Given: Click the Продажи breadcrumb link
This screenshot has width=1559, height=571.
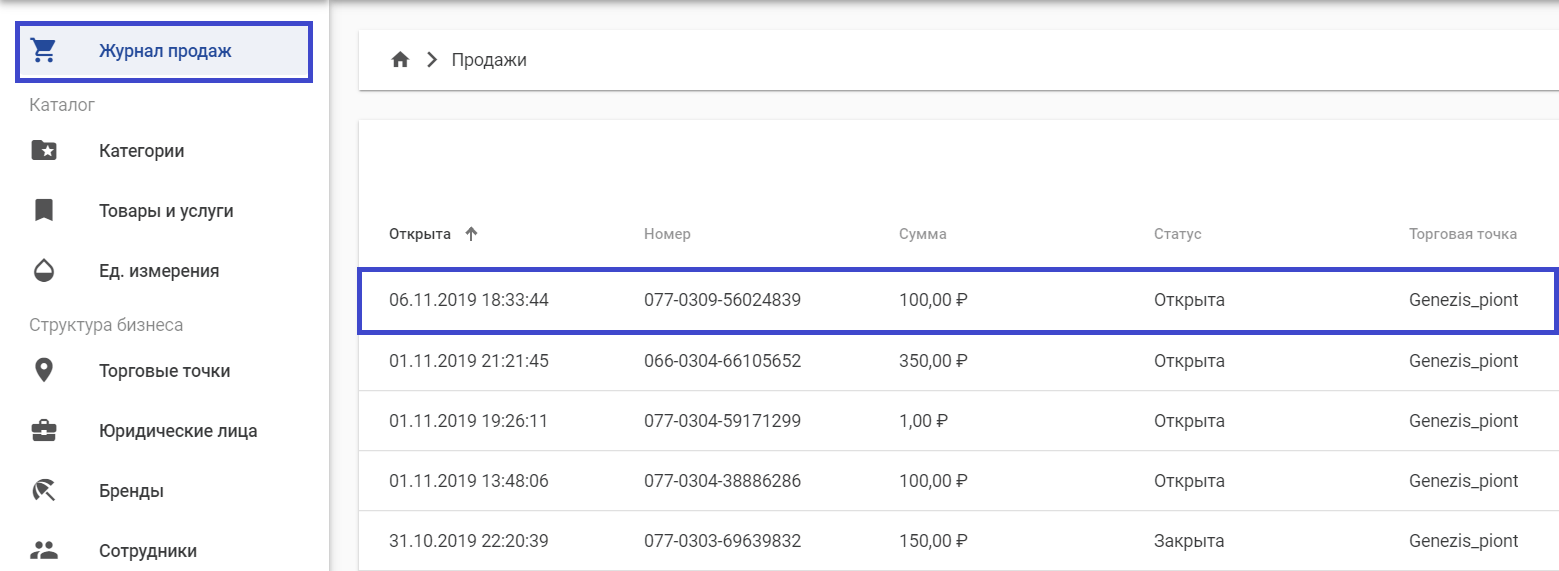Looking at the screenshot, I should [x=489, y=60].
